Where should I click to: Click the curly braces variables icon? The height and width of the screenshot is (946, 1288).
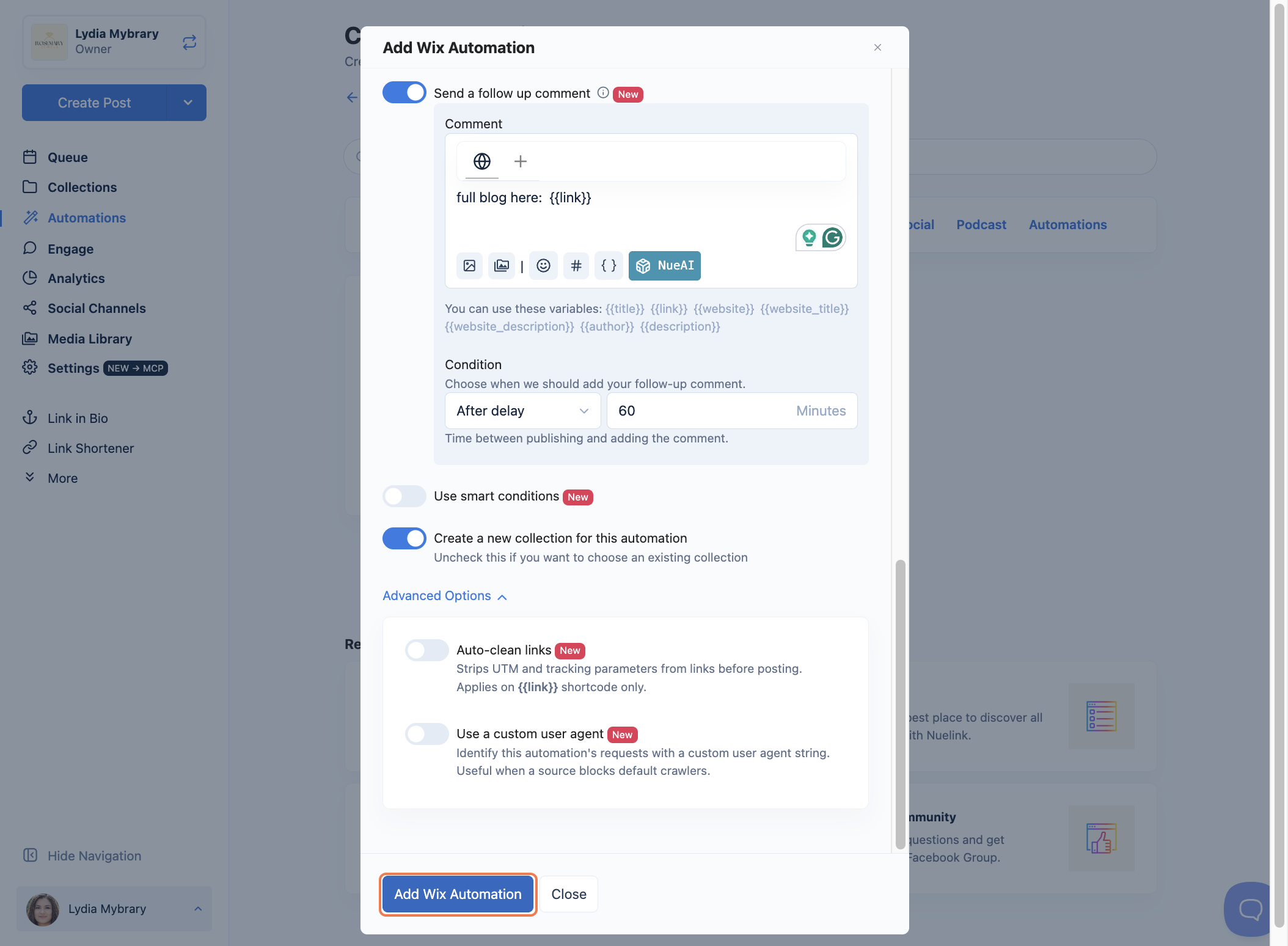coord(609,266)
